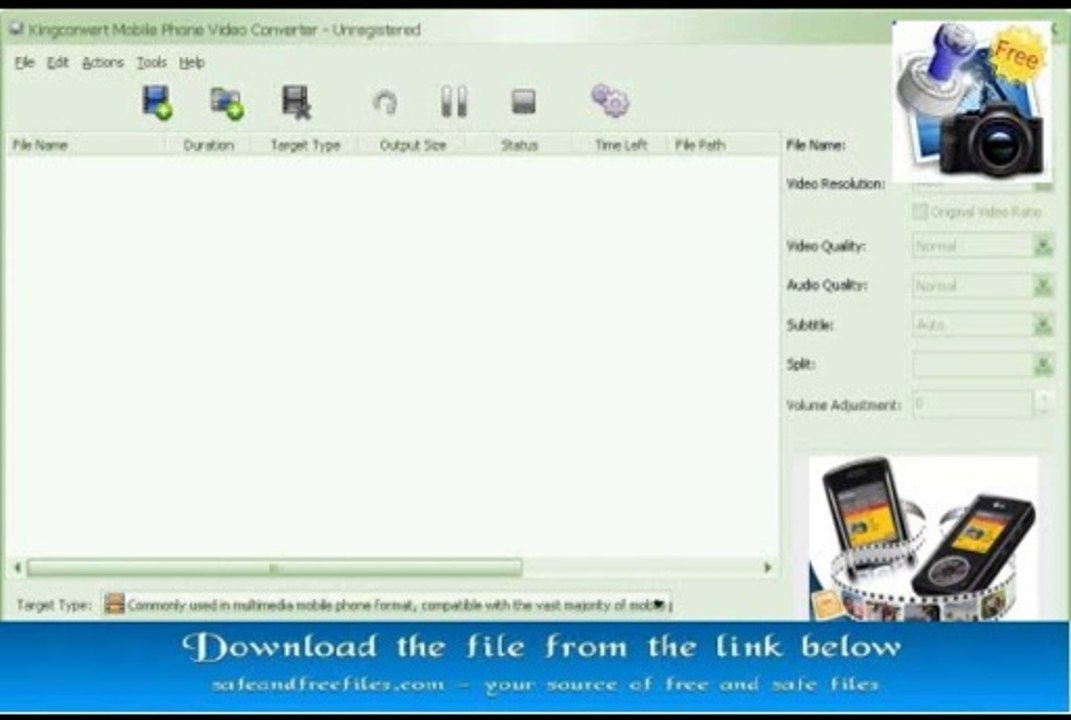Click the Target Type column header
This screenshot has width=1071, height=720.
(305, 145)
